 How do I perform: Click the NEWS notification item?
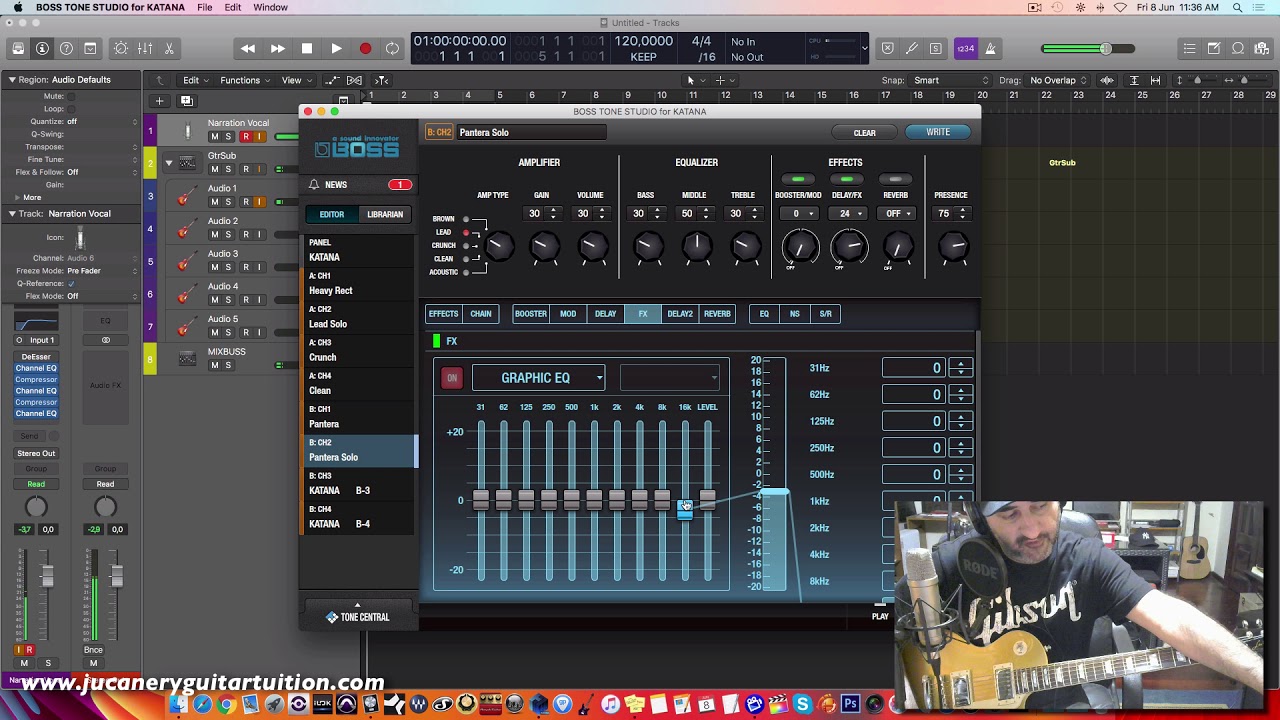pos(359,185)
